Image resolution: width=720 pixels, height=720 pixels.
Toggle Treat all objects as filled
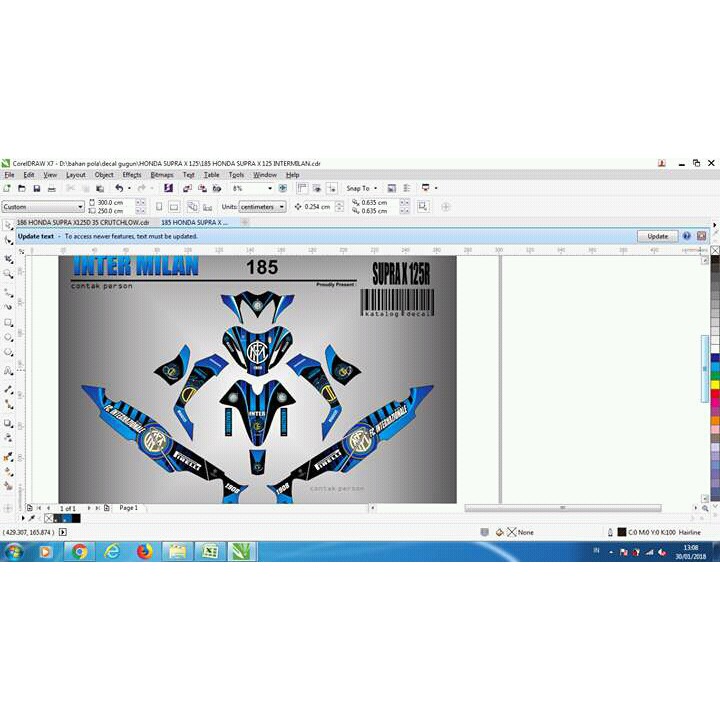pos(422,206)
